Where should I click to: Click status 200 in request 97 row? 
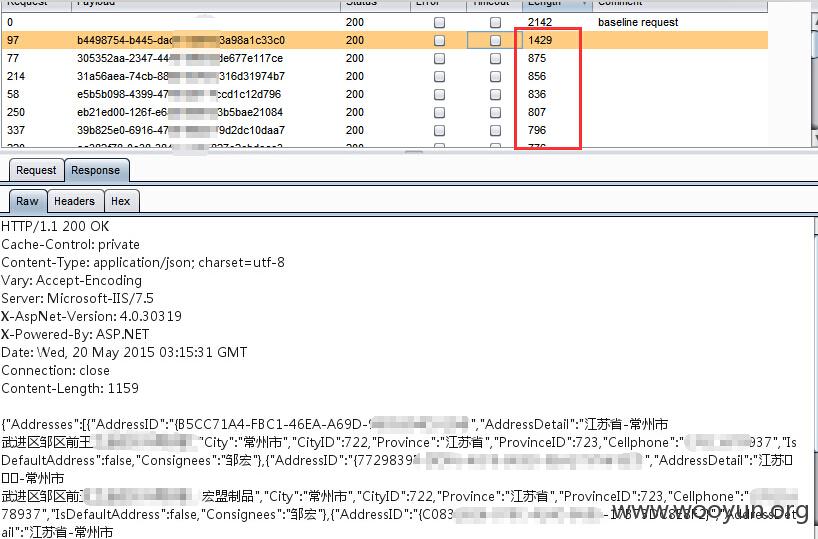click(355, 40)
